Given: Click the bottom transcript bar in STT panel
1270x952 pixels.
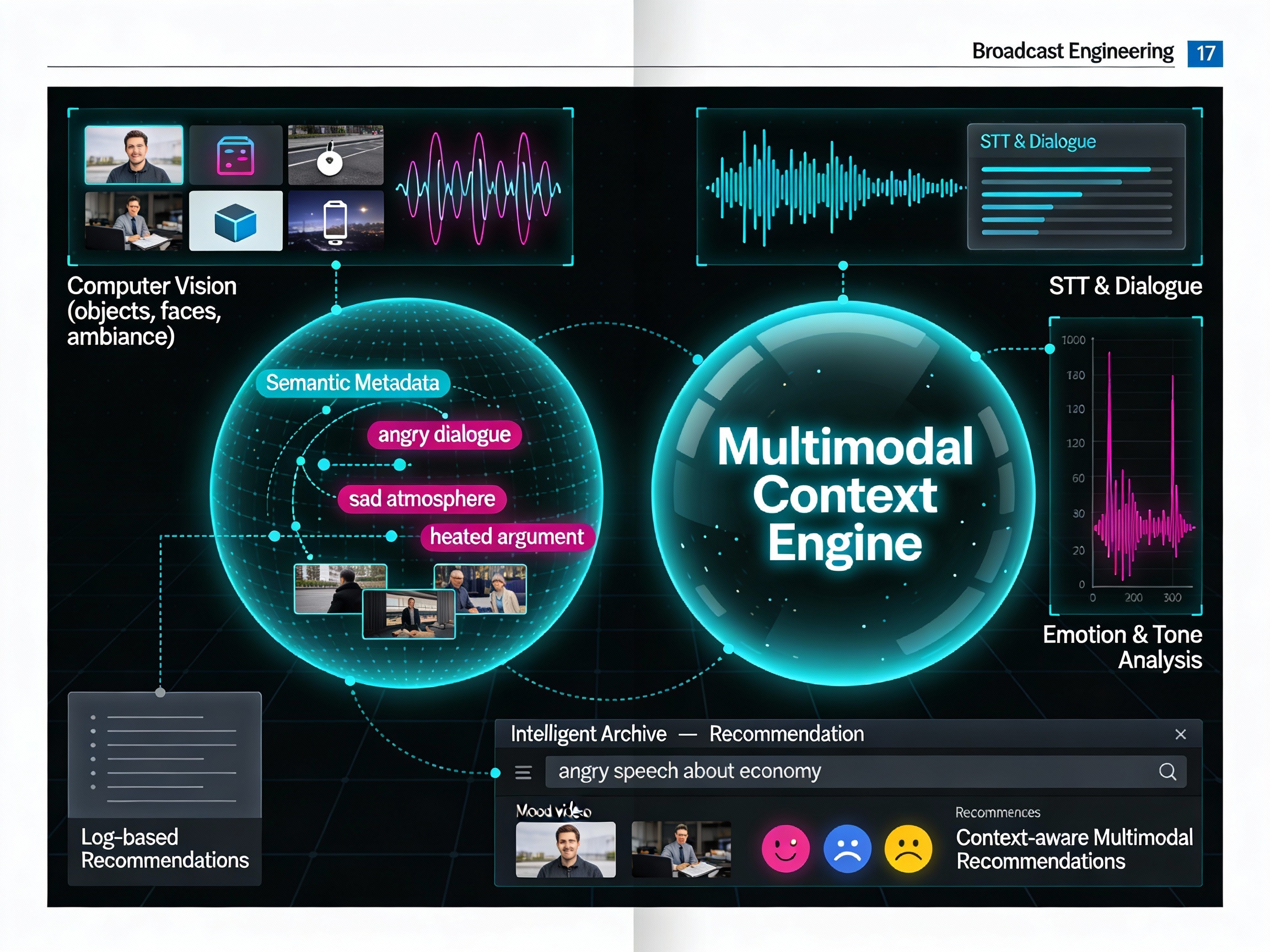Looking at the screenshot, I should 1077,232.
